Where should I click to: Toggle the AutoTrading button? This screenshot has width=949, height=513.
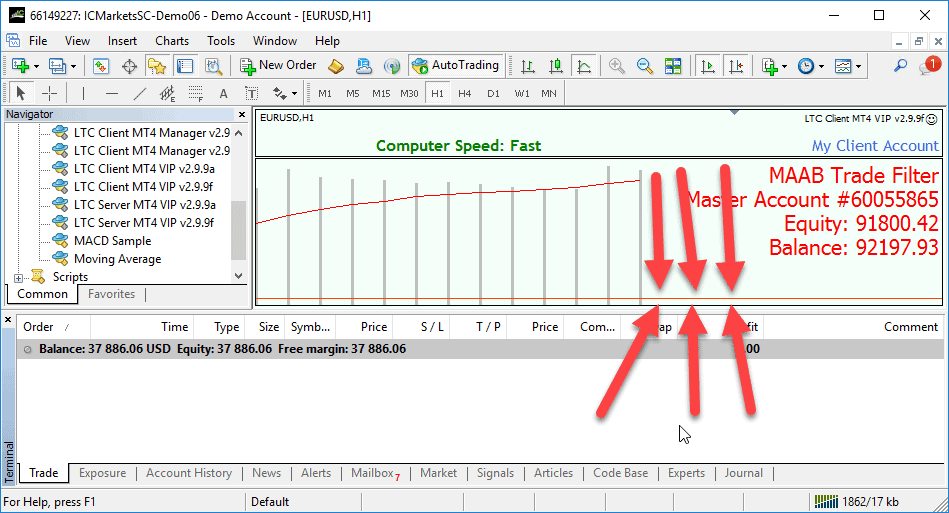[x=455, y=65]
